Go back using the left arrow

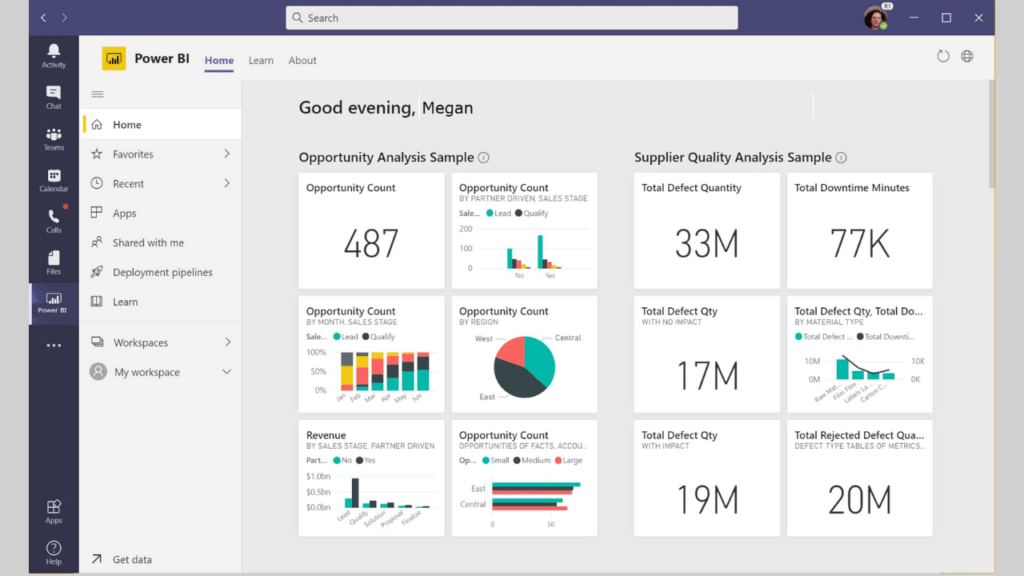[43, 18]
